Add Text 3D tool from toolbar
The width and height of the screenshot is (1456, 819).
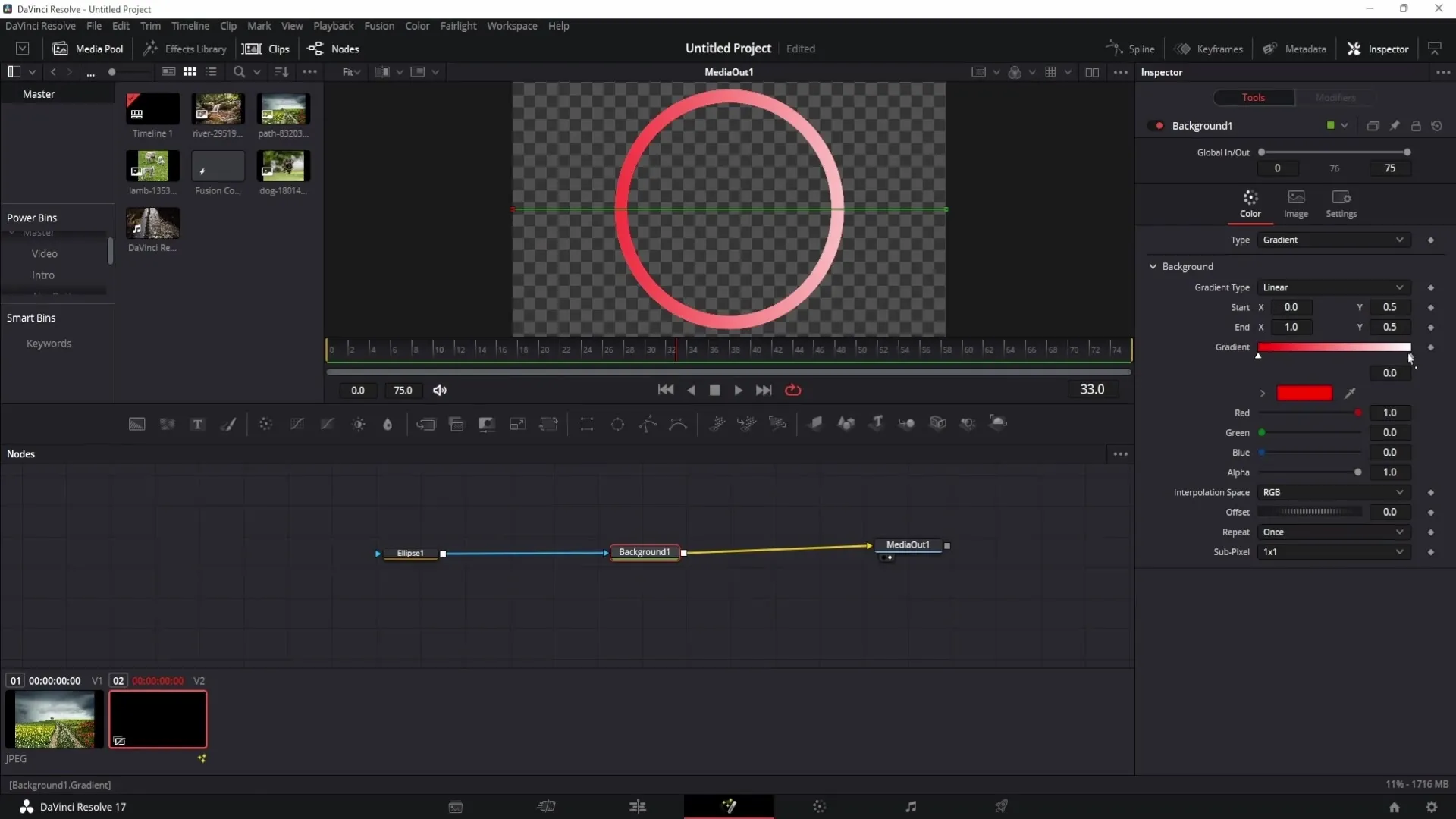click(877, 423)
